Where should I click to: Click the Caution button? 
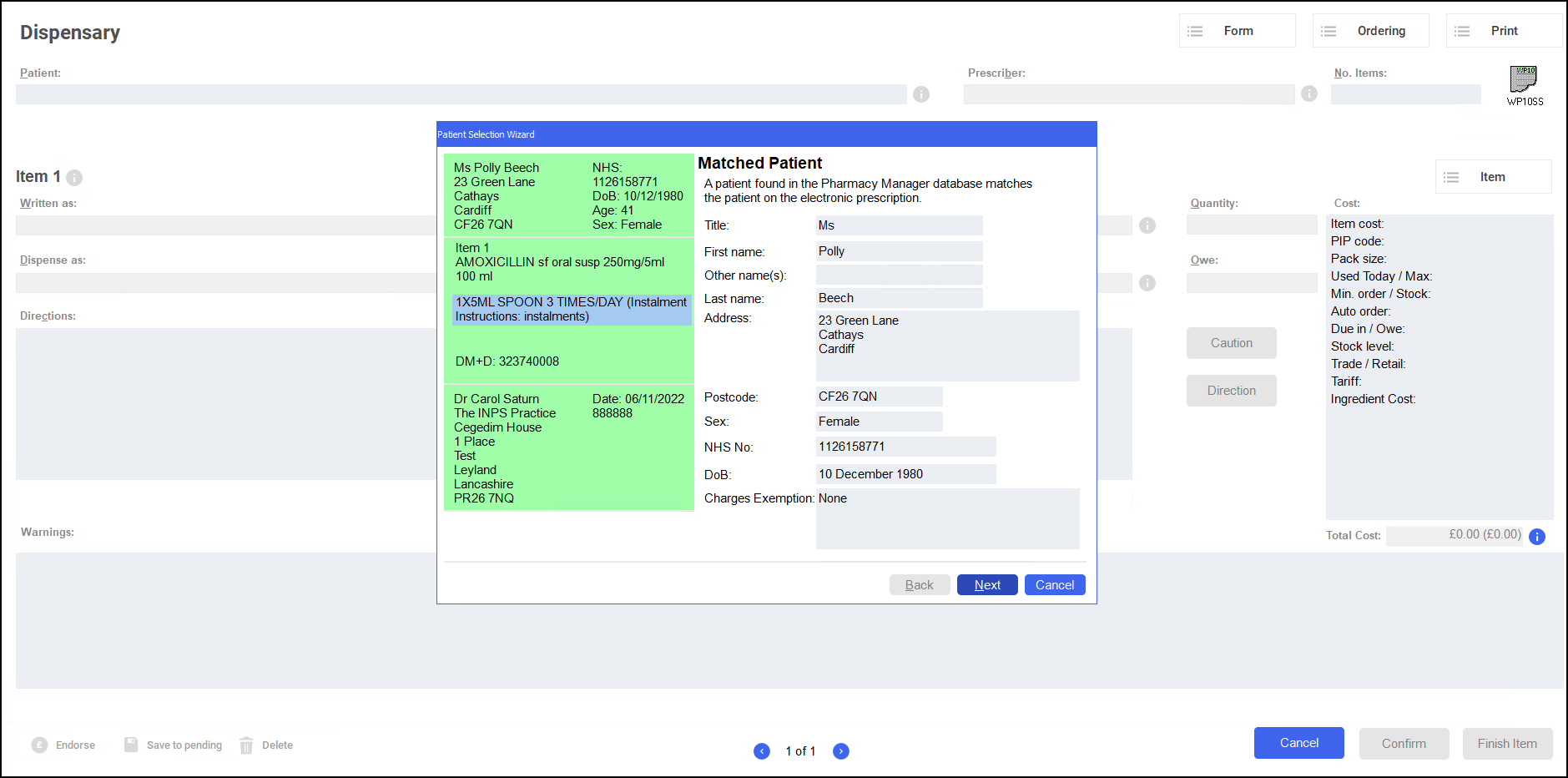tap(1232, 343)
